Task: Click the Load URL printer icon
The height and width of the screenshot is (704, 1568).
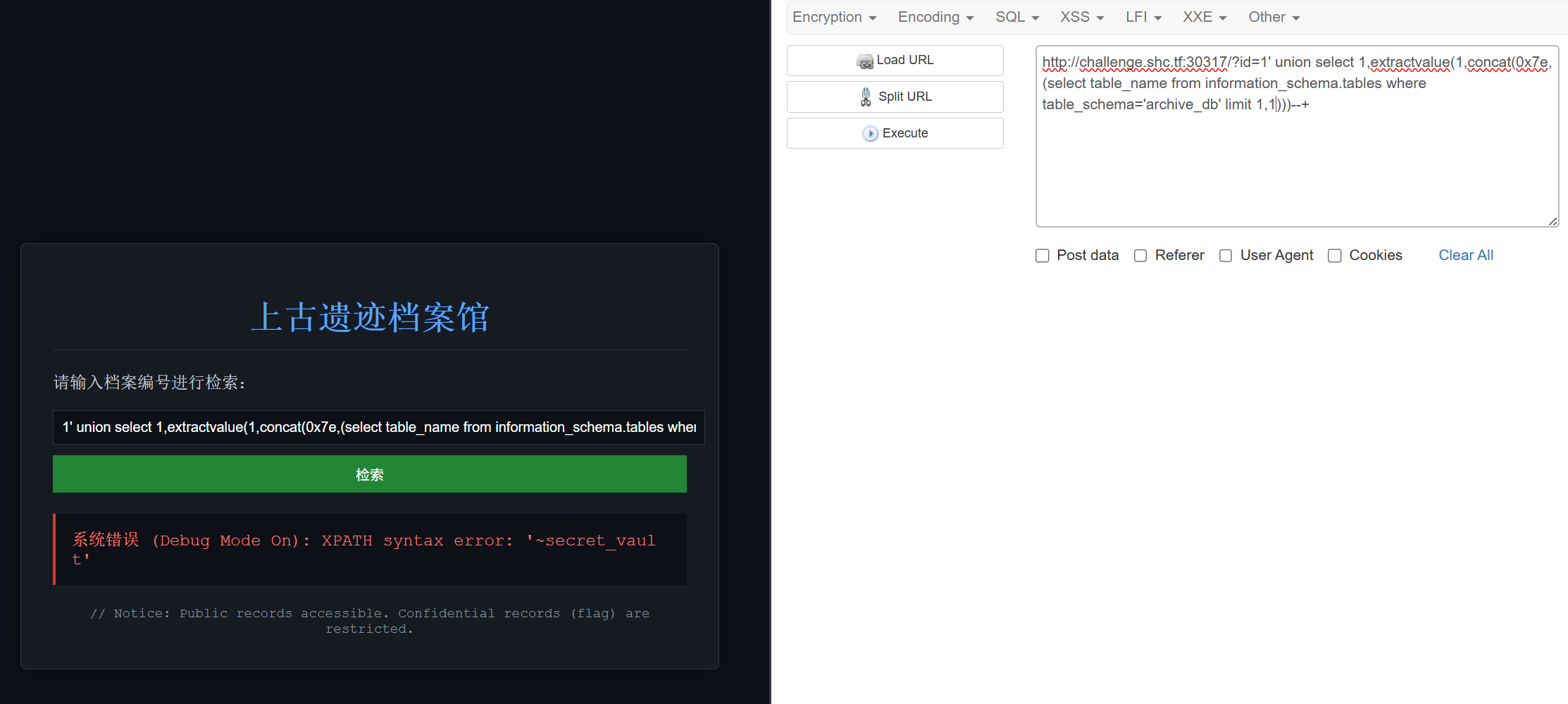Action: (x=864, y=61)
